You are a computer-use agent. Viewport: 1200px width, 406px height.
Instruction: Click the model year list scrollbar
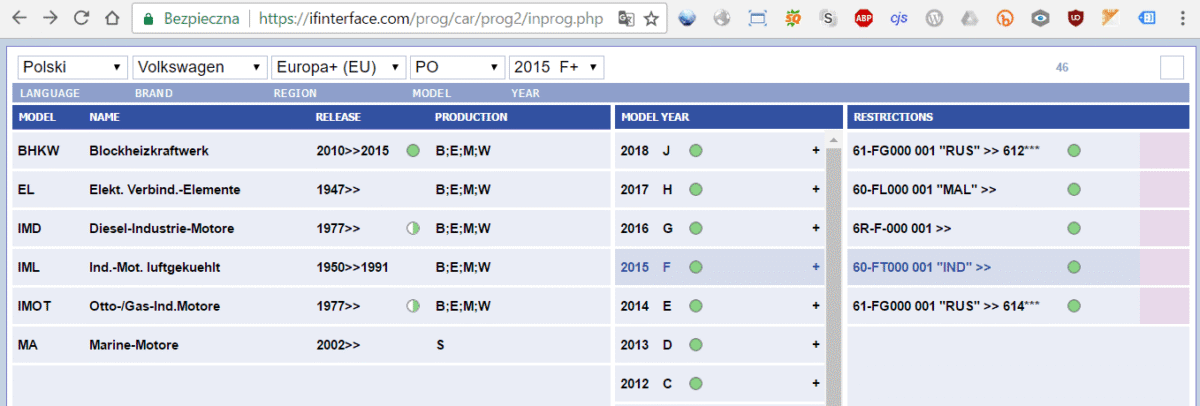coord(833,270)
